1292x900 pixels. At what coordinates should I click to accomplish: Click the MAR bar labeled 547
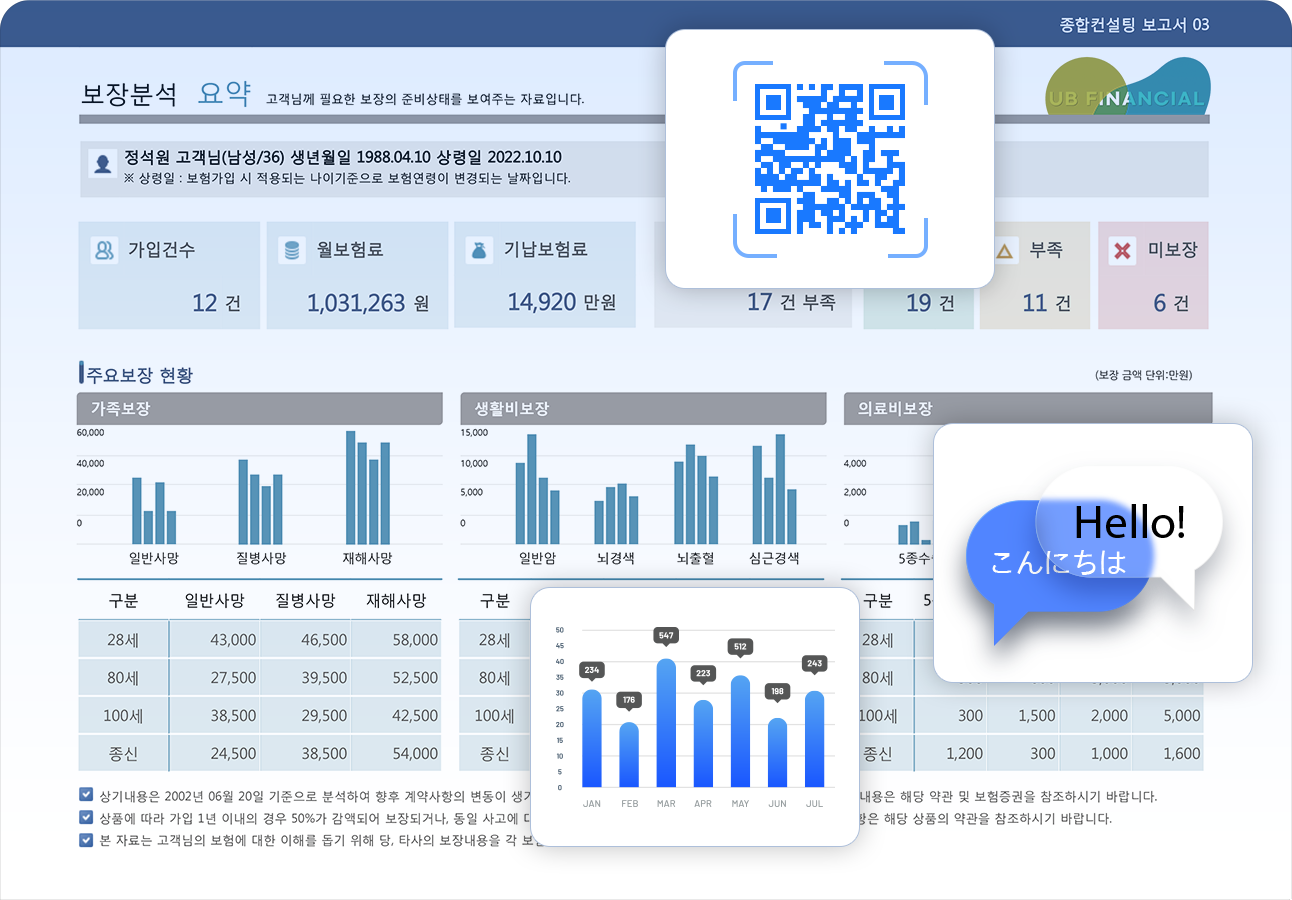tap(666, 723)
